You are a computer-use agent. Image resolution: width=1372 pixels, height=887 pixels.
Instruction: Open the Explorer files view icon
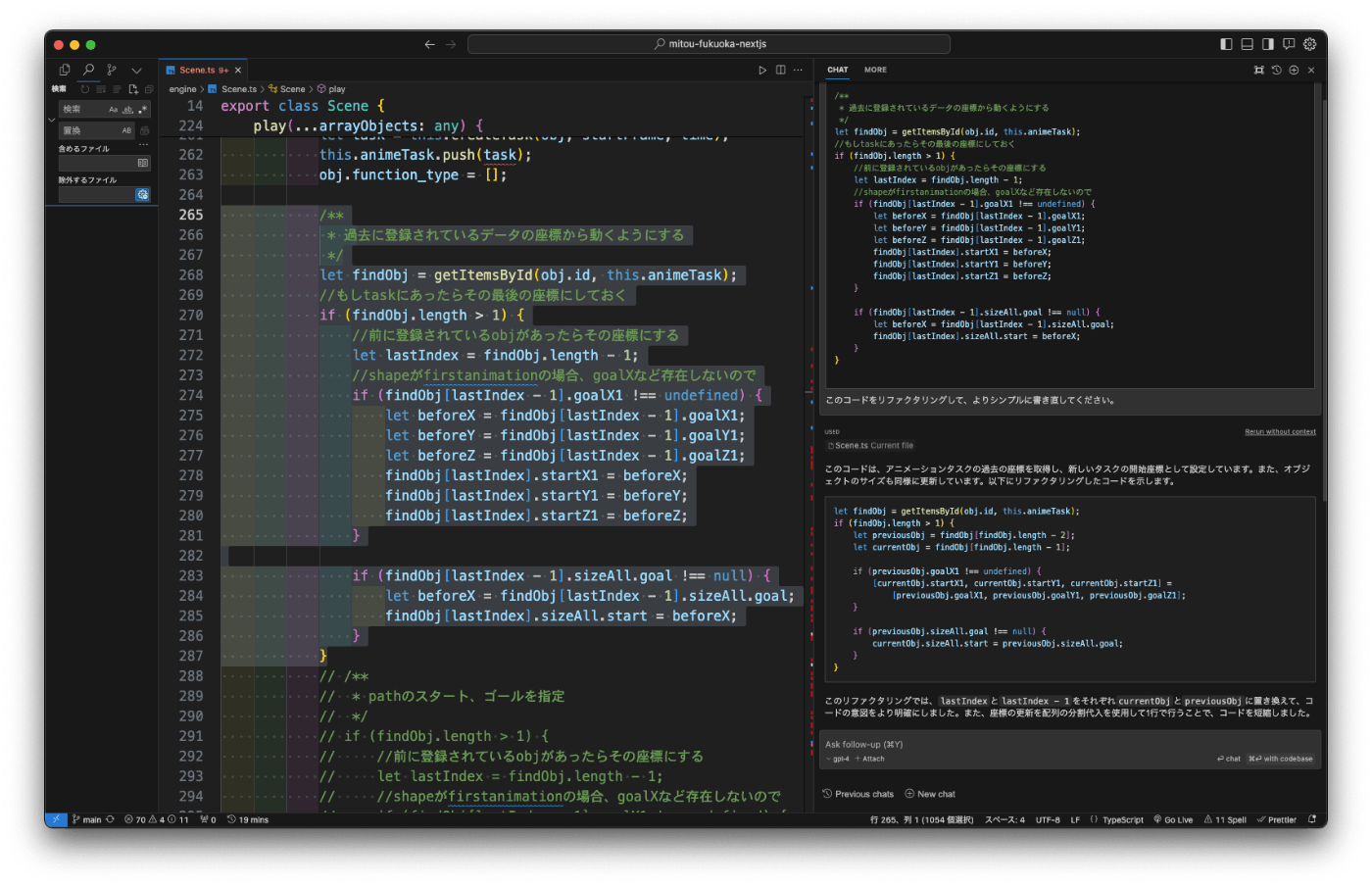pyautogui.click(x=65, y=70)
